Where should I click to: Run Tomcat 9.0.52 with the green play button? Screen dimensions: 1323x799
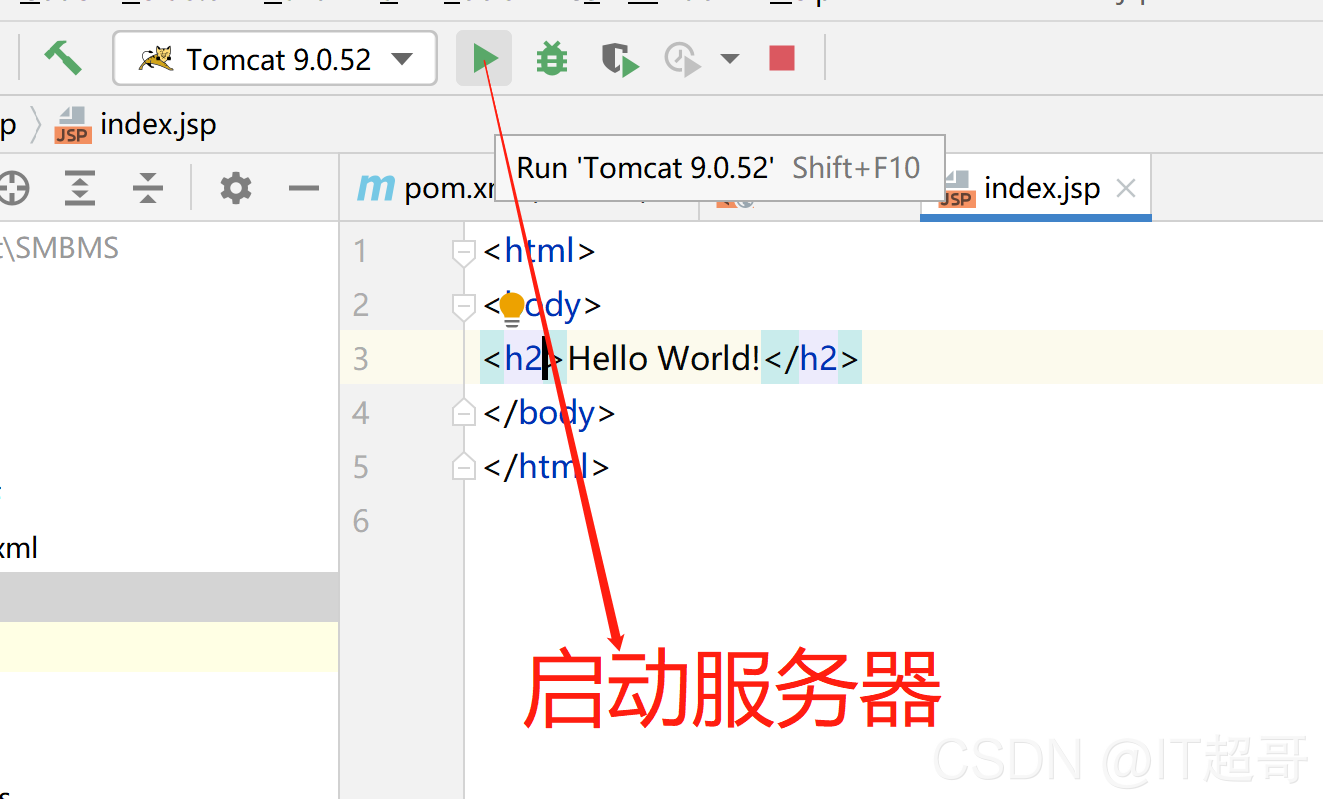click(484, 59)
